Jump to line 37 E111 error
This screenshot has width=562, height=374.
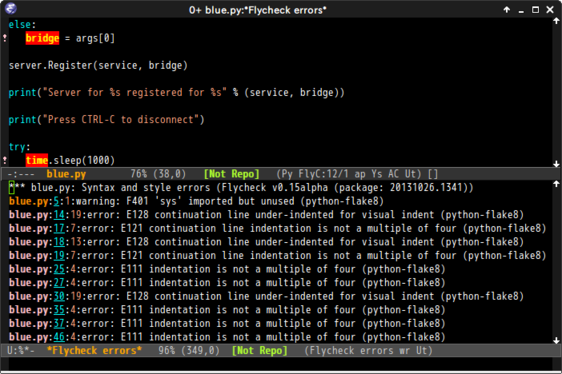[x=59, y=324]
